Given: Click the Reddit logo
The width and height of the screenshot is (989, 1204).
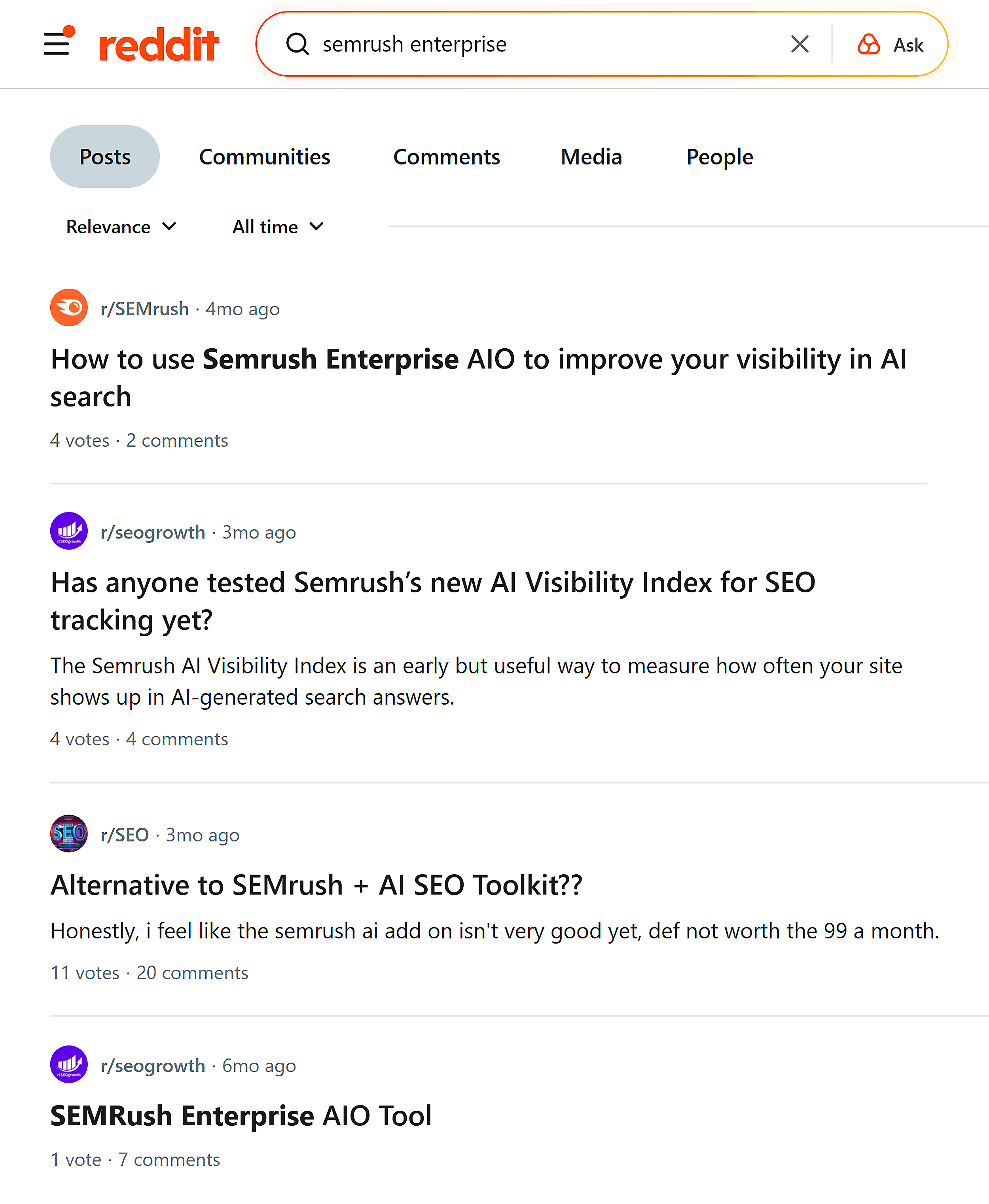Looking at the screenshot, I should tap(159, 44).
